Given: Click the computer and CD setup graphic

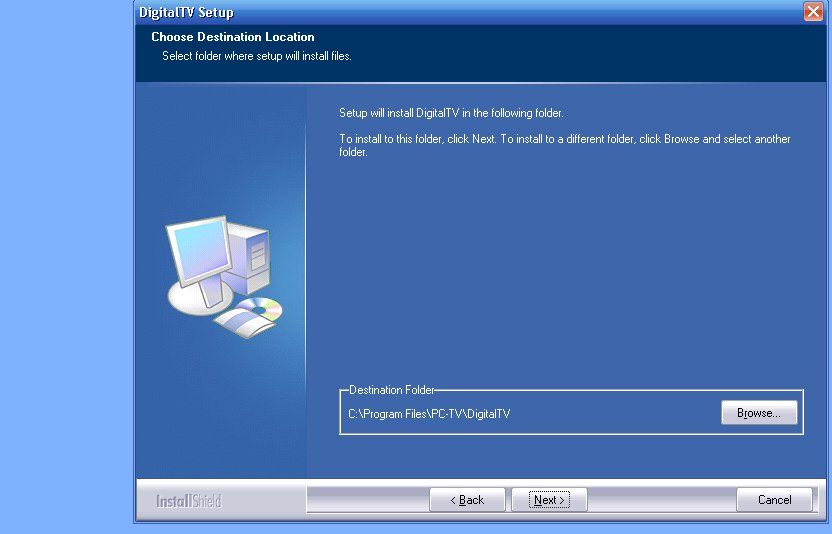Looking at the screenshot, I should 224,277.
